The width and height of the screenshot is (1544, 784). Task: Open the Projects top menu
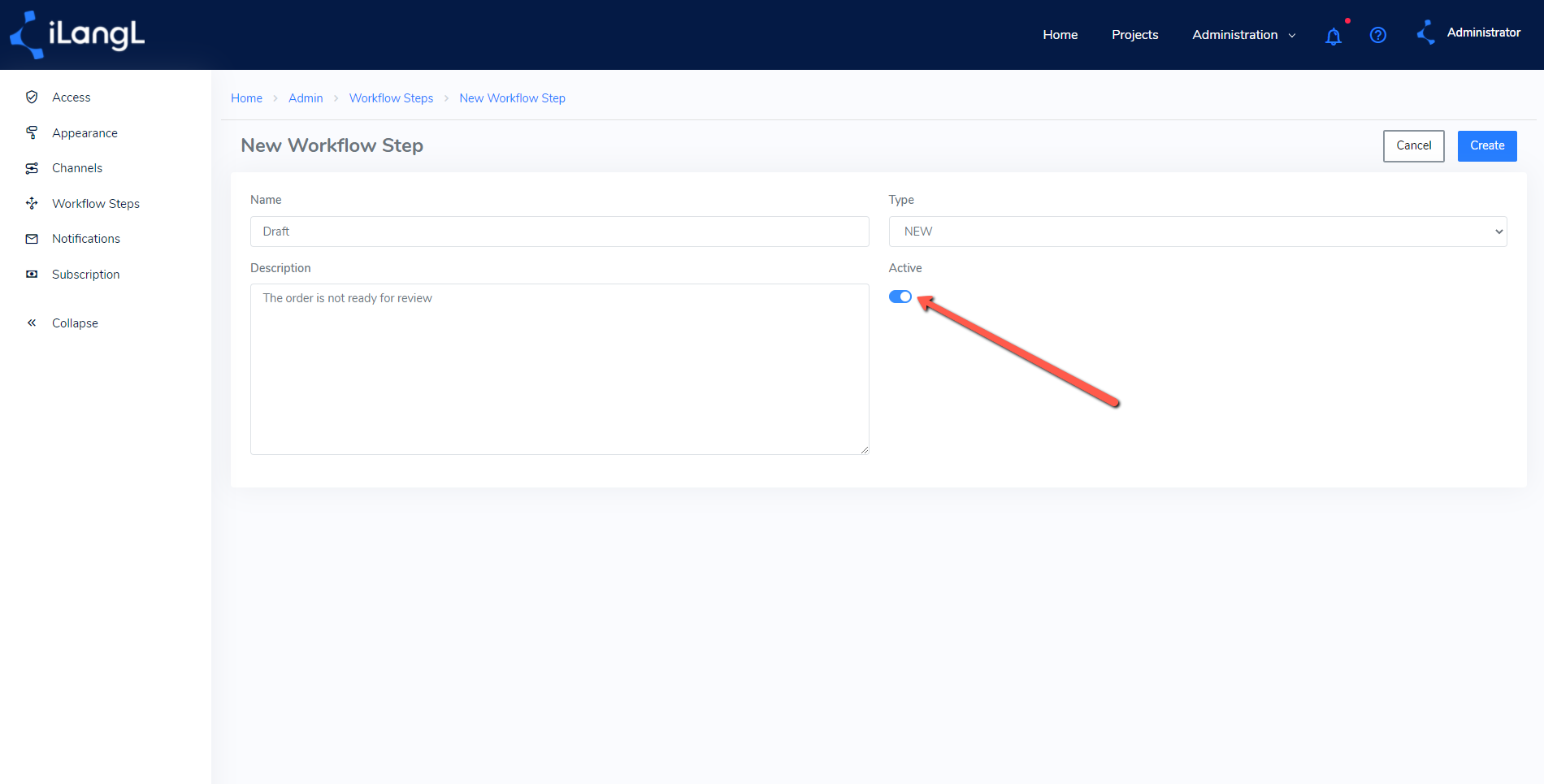click(x=1135, y=35)
